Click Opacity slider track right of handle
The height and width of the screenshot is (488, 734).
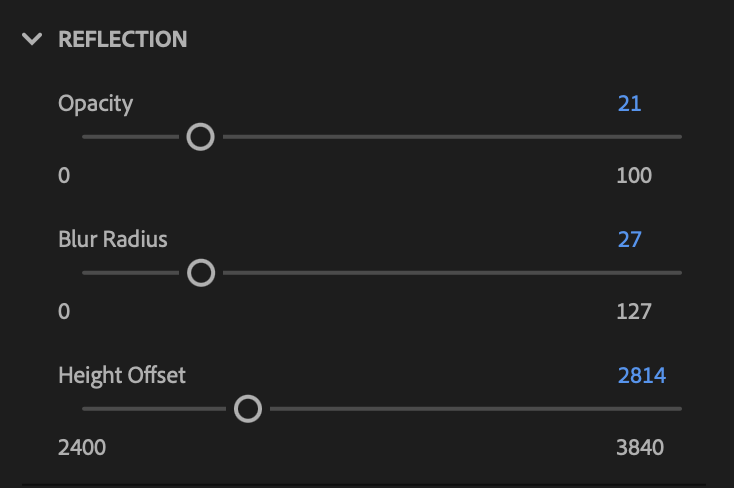450,136
